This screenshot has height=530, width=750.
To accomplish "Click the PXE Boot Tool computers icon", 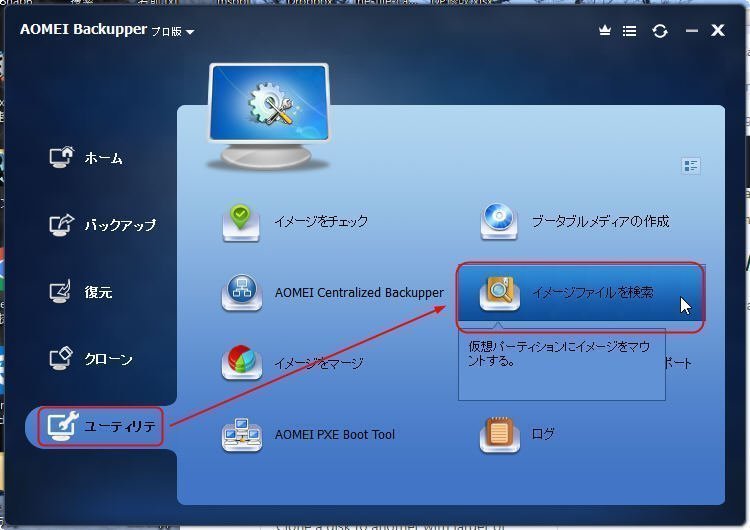I will coord(242,434).
